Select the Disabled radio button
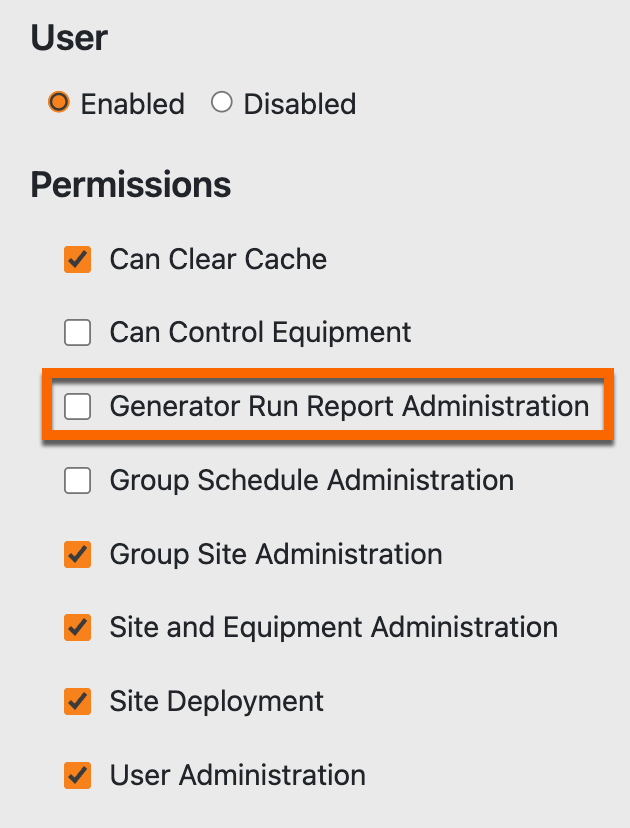 click(x=222, y=102)
